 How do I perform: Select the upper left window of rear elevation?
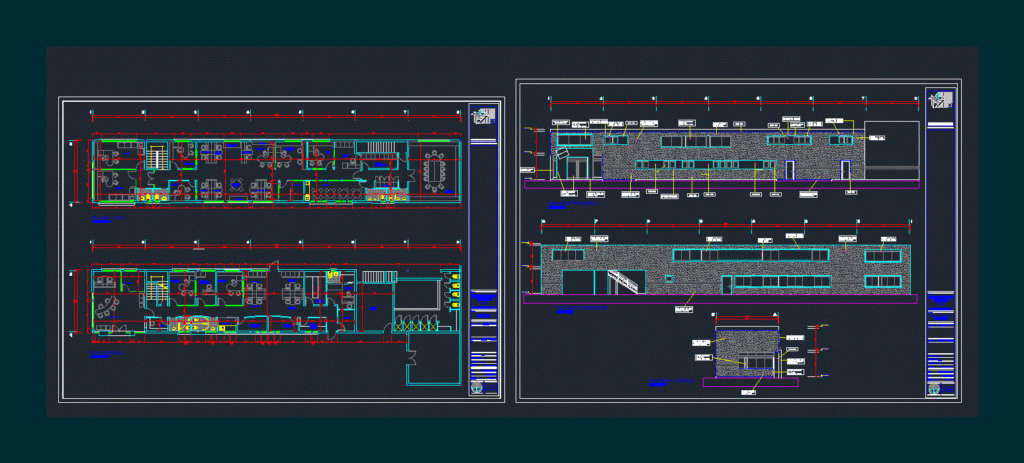pyautogui.click(x=568, y=256)
